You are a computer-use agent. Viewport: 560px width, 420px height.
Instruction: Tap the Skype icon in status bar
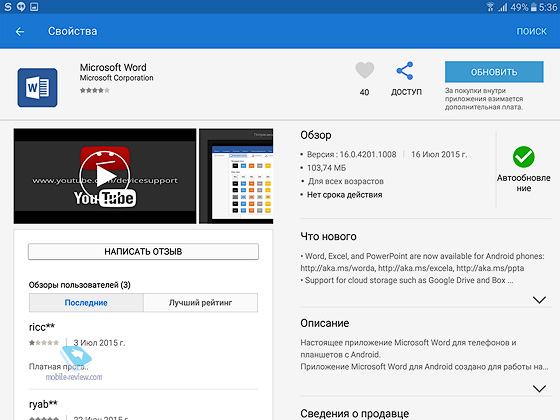click(8, 6)
